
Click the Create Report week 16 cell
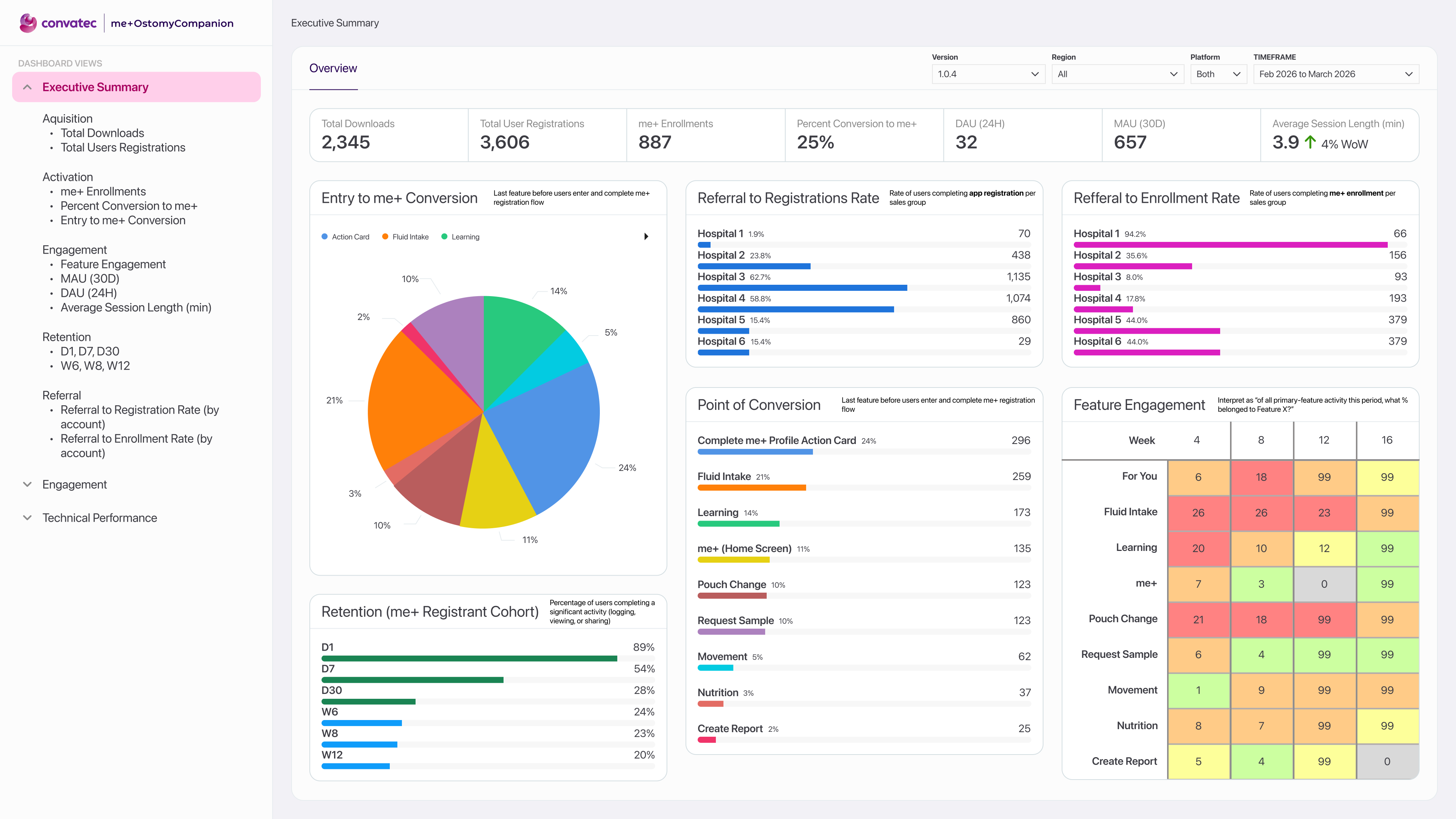coord(1387,761)
